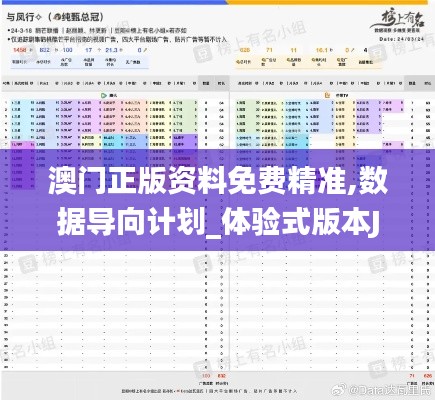Click the red 832 total at bottom left
Image resolution: width=435 pixels, height=400 pixels.
click(x=221, y=376)
